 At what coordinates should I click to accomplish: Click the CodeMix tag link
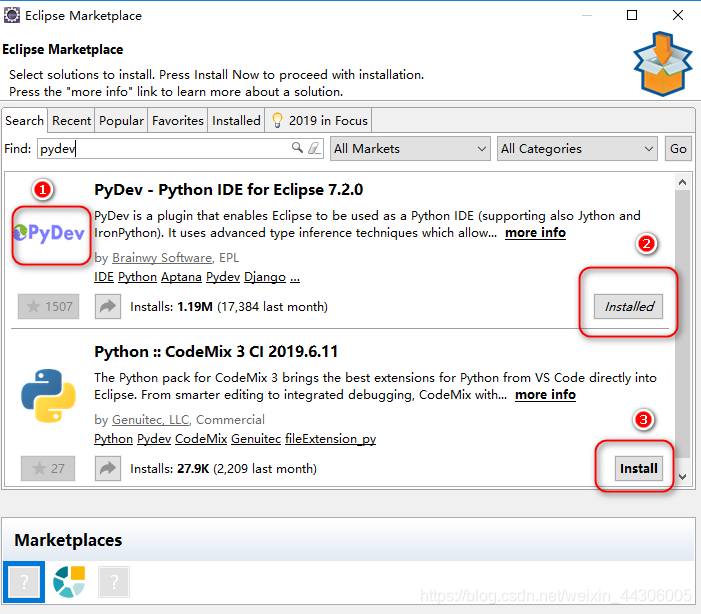[201, 439]
